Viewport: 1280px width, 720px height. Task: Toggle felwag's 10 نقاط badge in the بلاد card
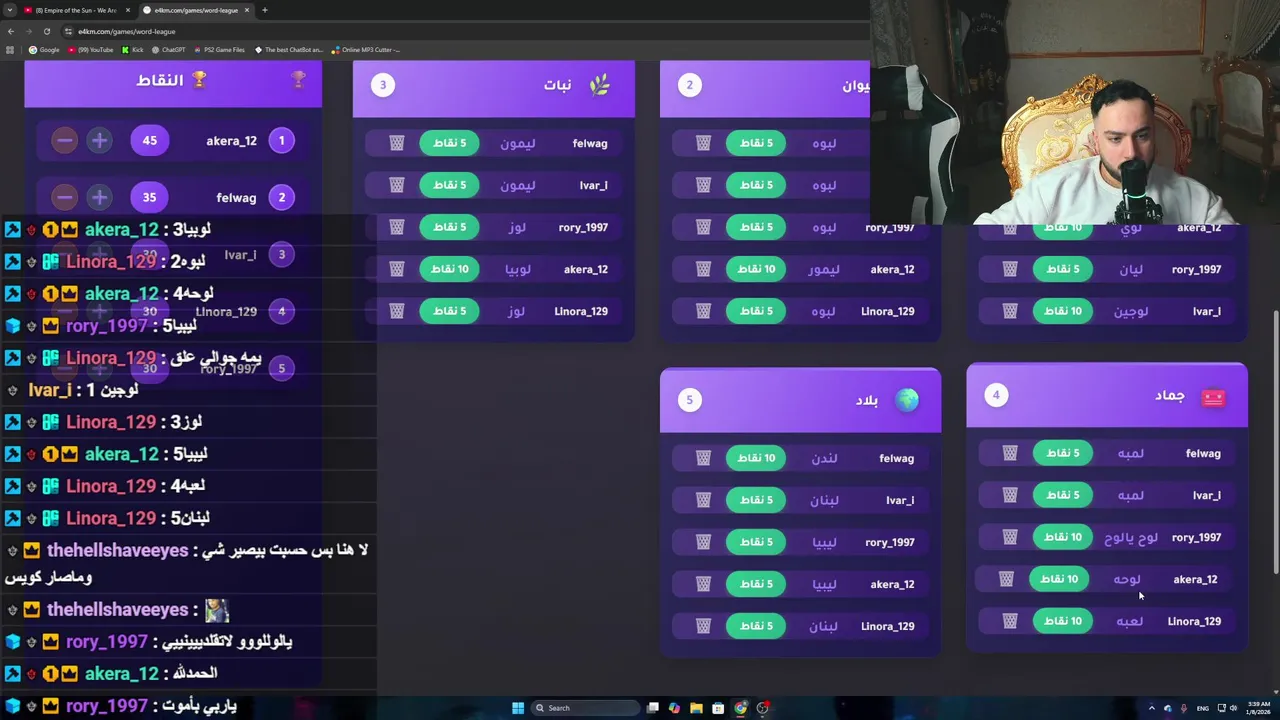[756, 458]
